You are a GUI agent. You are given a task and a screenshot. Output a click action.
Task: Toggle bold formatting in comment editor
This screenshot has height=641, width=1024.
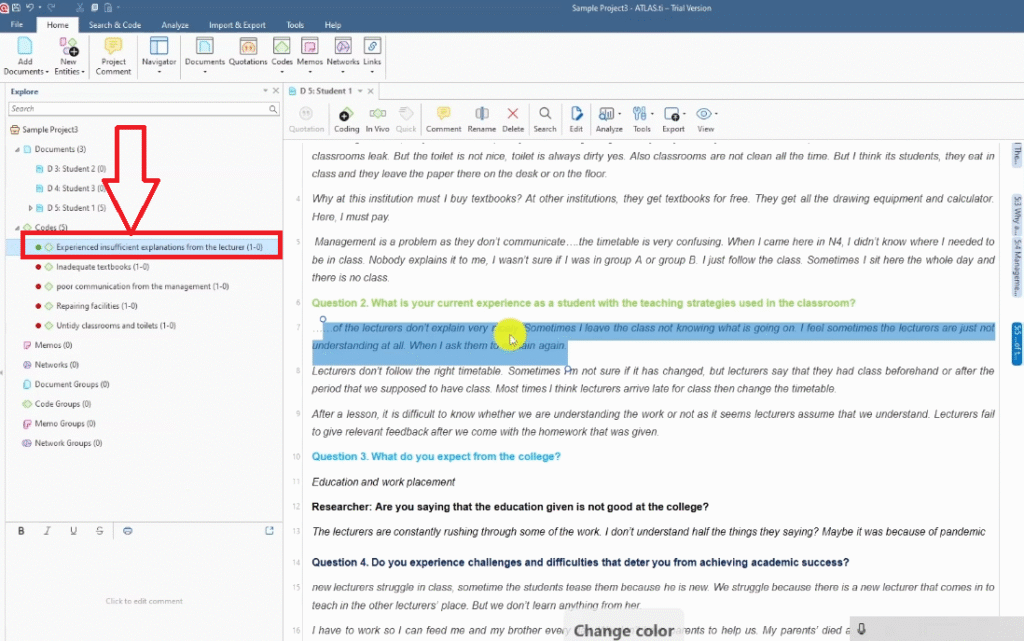[x=21, y=531]
